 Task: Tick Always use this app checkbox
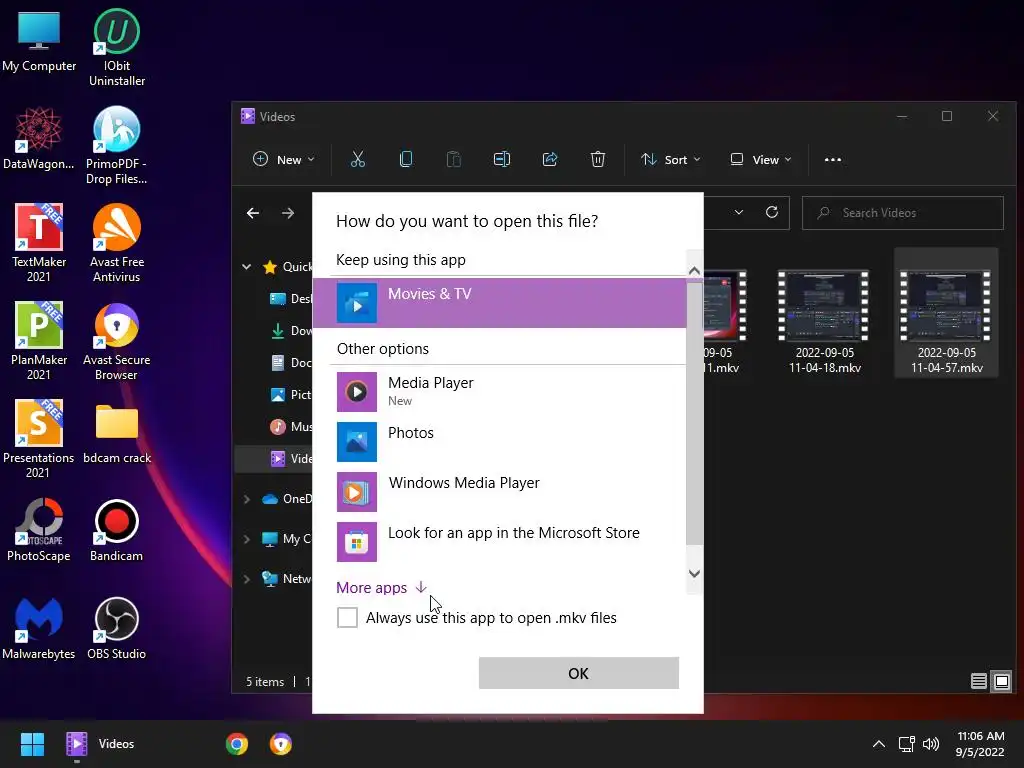pyautogui.click(x=347, y=617)
